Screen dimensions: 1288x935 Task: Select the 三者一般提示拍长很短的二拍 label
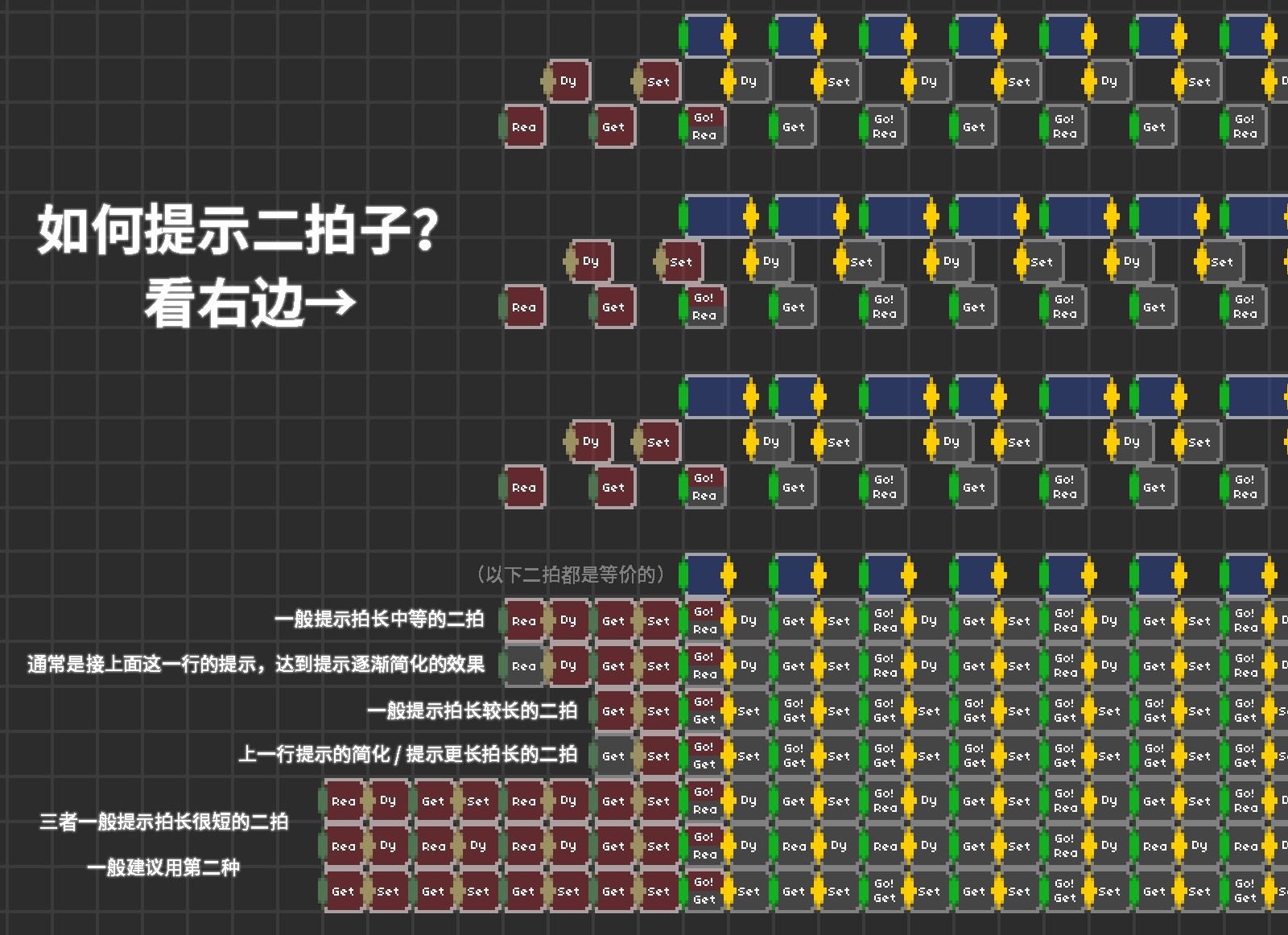point(164,822)
